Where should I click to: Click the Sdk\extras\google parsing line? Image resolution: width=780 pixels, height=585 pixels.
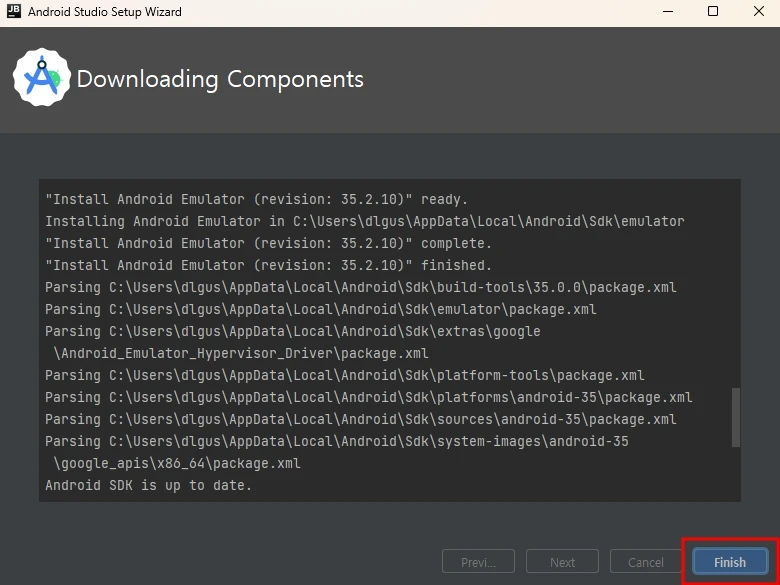[292, 331]
